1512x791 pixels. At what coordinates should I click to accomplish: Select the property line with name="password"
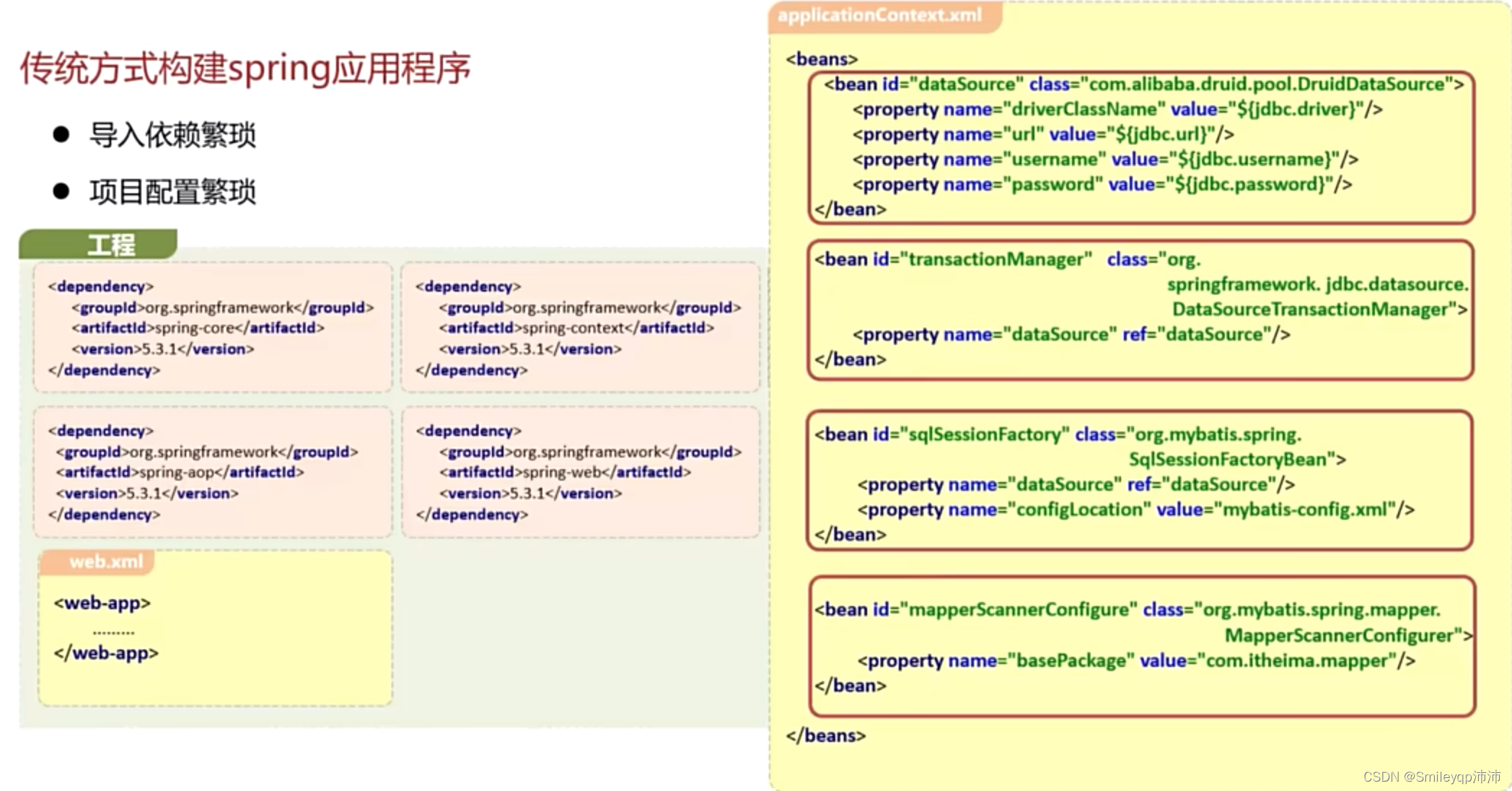click(x=1102, y=185)
